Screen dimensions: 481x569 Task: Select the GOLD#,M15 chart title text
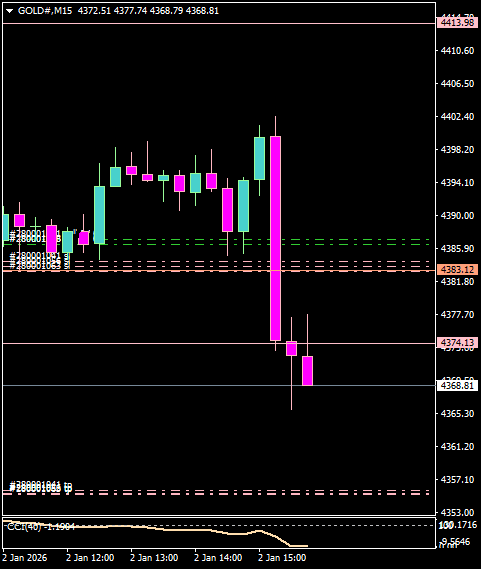pyautogui.click(x=45, y=11)
